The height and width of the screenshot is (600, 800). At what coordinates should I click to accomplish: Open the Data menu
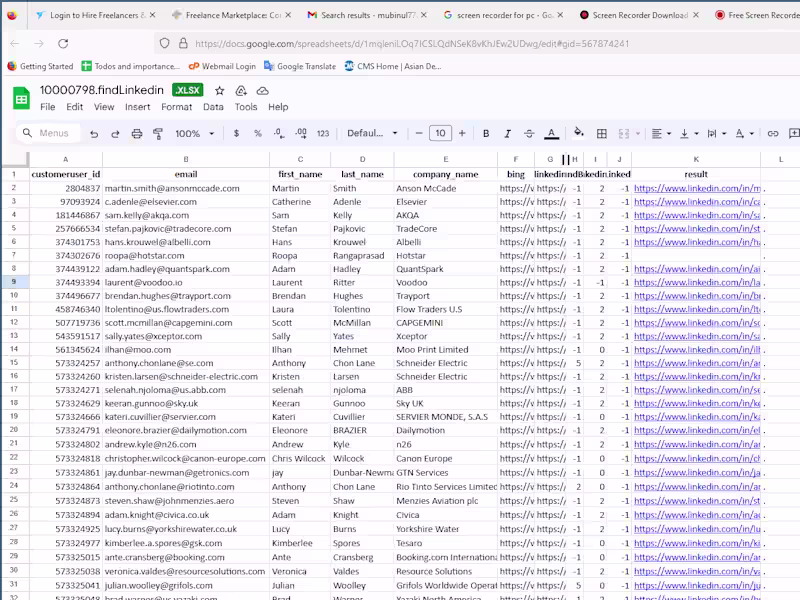213,107
